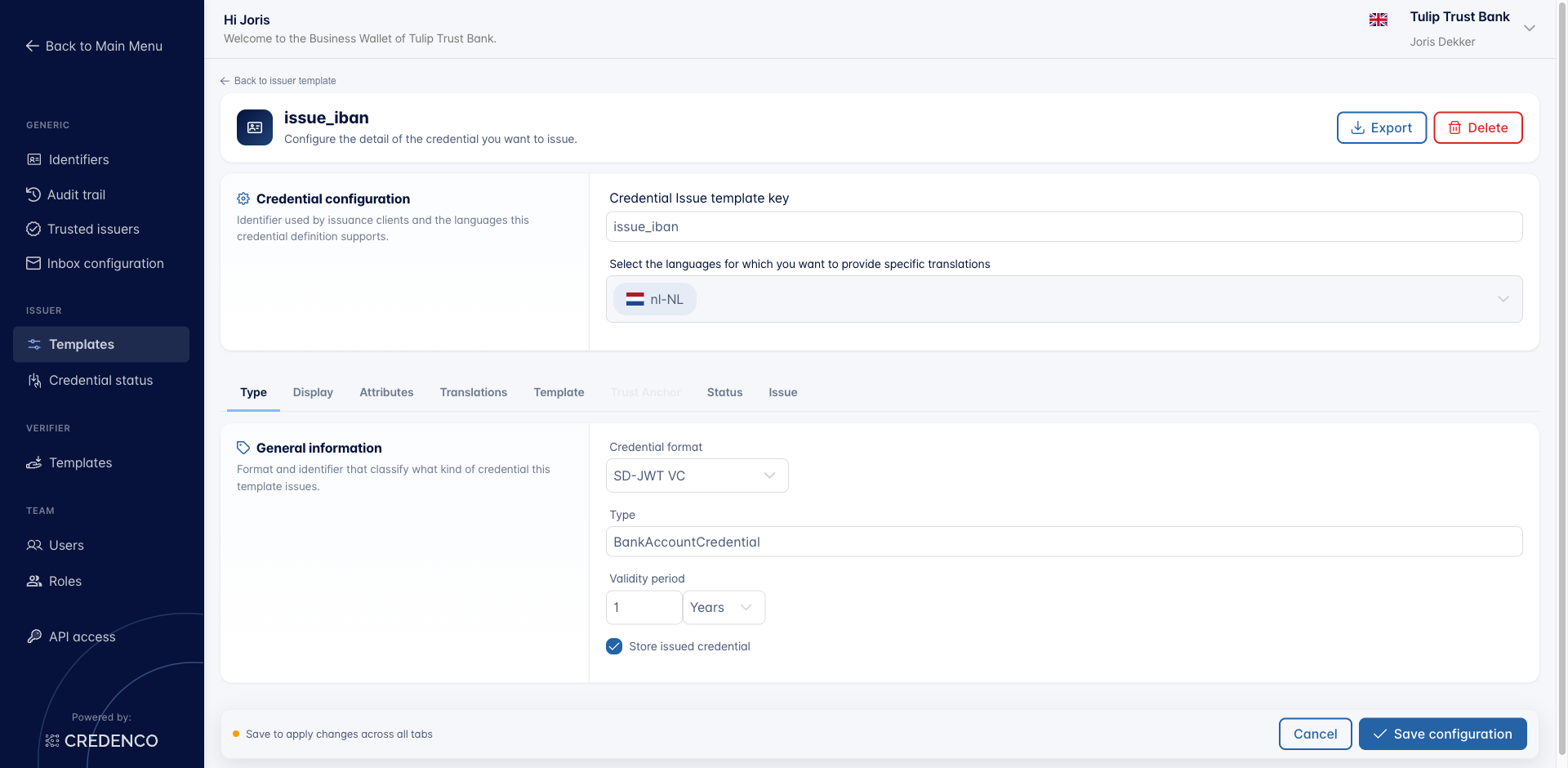Click the validity period number field
Viewport: 1568px width, 768px height.
(x=644, y=607)
